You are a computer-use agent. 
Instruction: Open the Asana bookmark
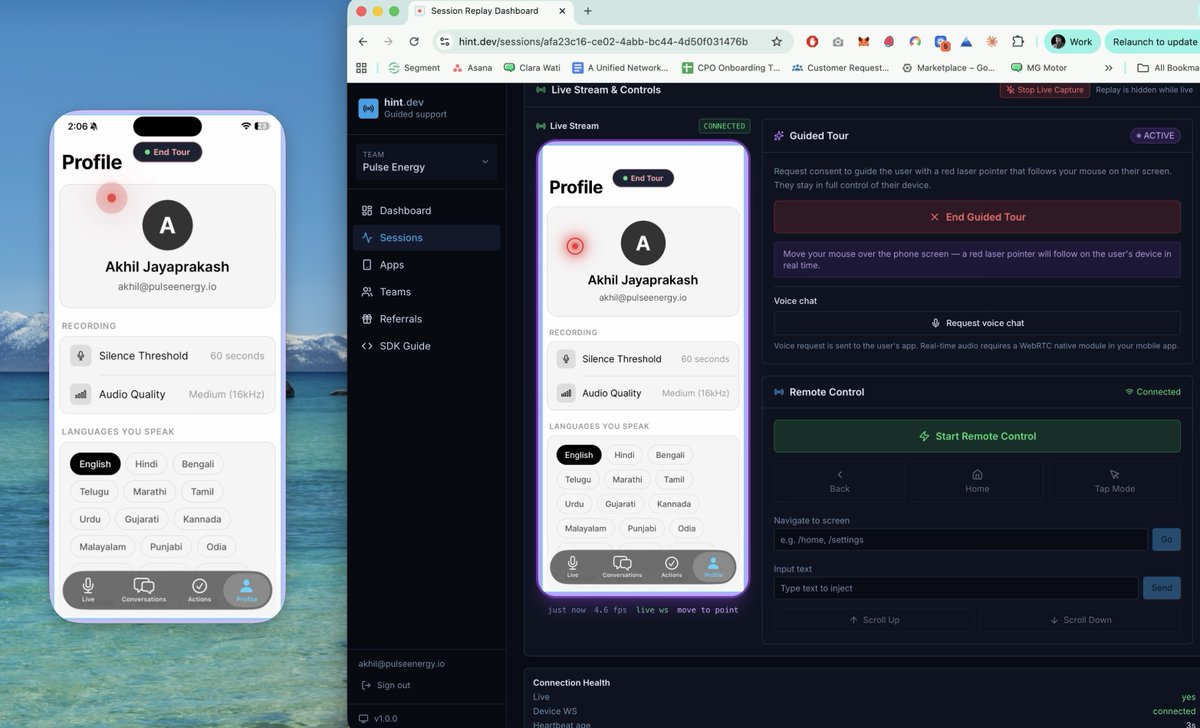point(472,68)
